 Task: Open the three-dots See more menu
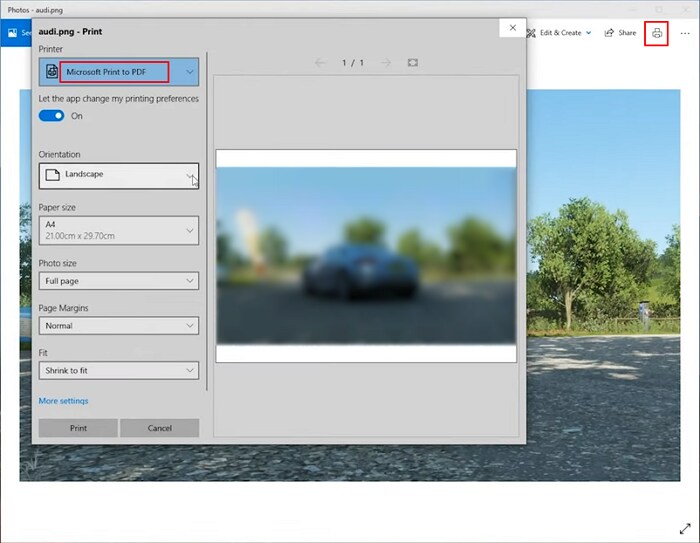(x=685, y=33)
